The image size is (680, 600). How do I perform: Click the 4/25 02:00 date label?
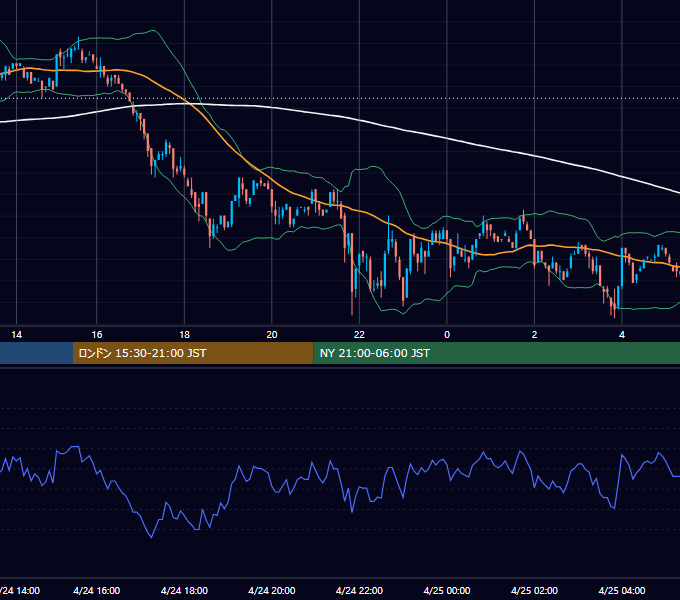click(x=534, y=590)
